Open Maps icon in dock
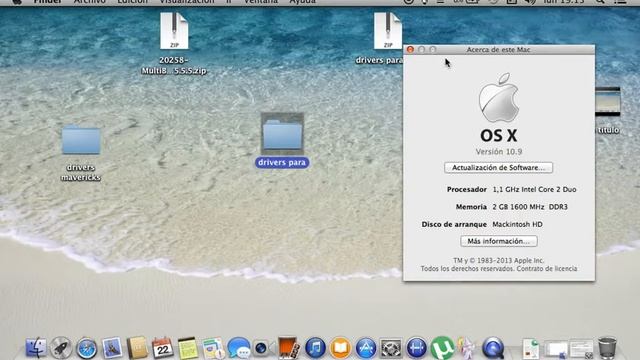 click(213, 348)
